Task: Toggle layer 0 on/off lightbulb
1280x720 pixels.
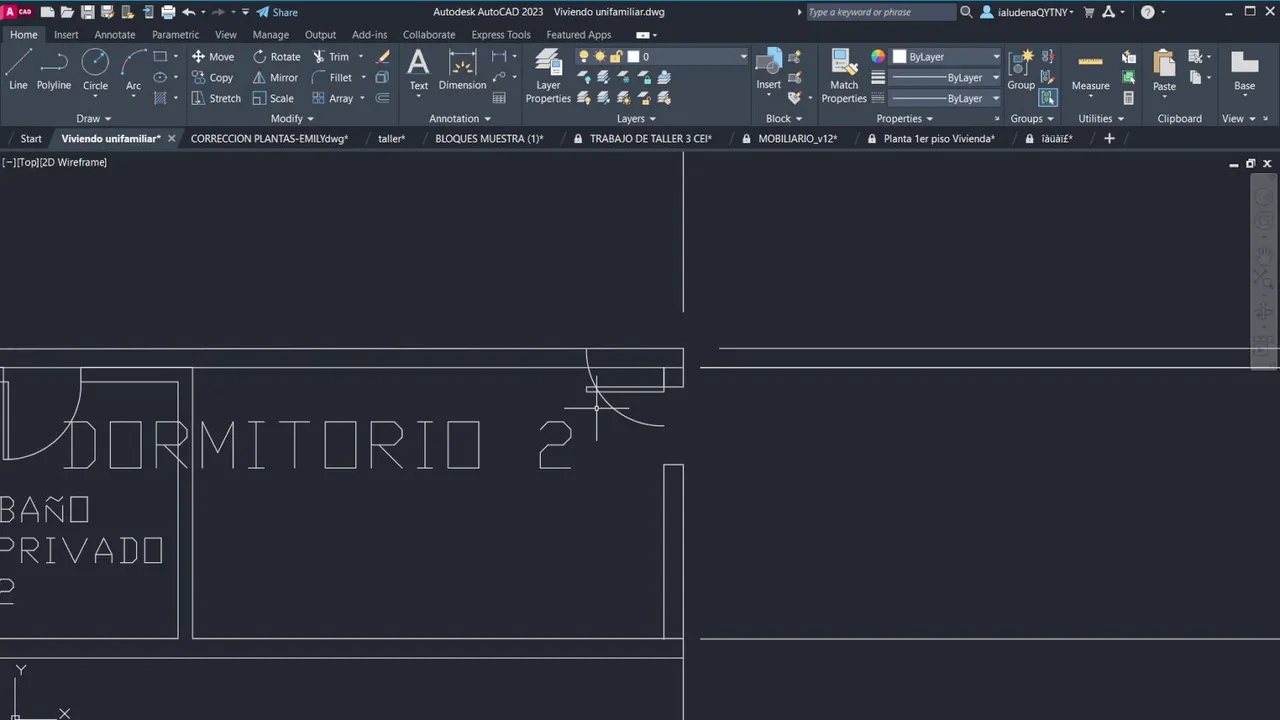Action: [584, 57]
